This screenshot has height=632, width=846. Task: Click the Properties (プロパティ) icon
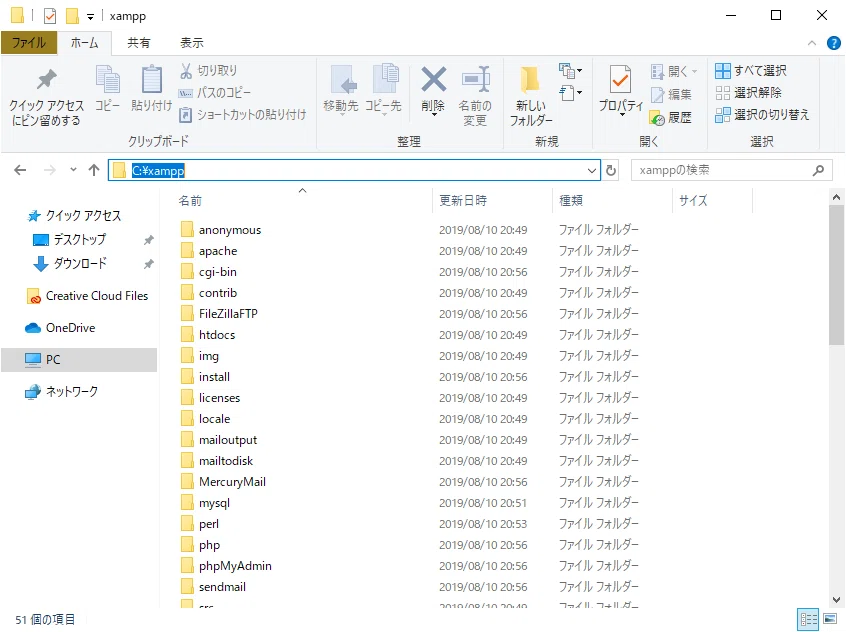click(x=620, y=80)
